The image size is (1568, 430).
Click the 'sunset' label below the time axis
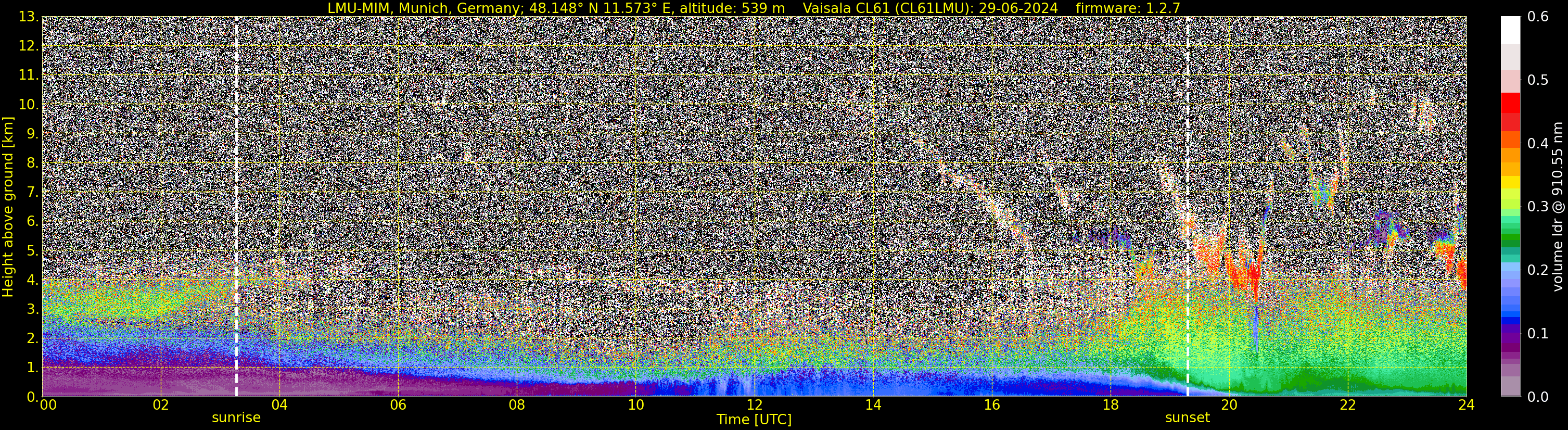click(x=1188, y=418)
